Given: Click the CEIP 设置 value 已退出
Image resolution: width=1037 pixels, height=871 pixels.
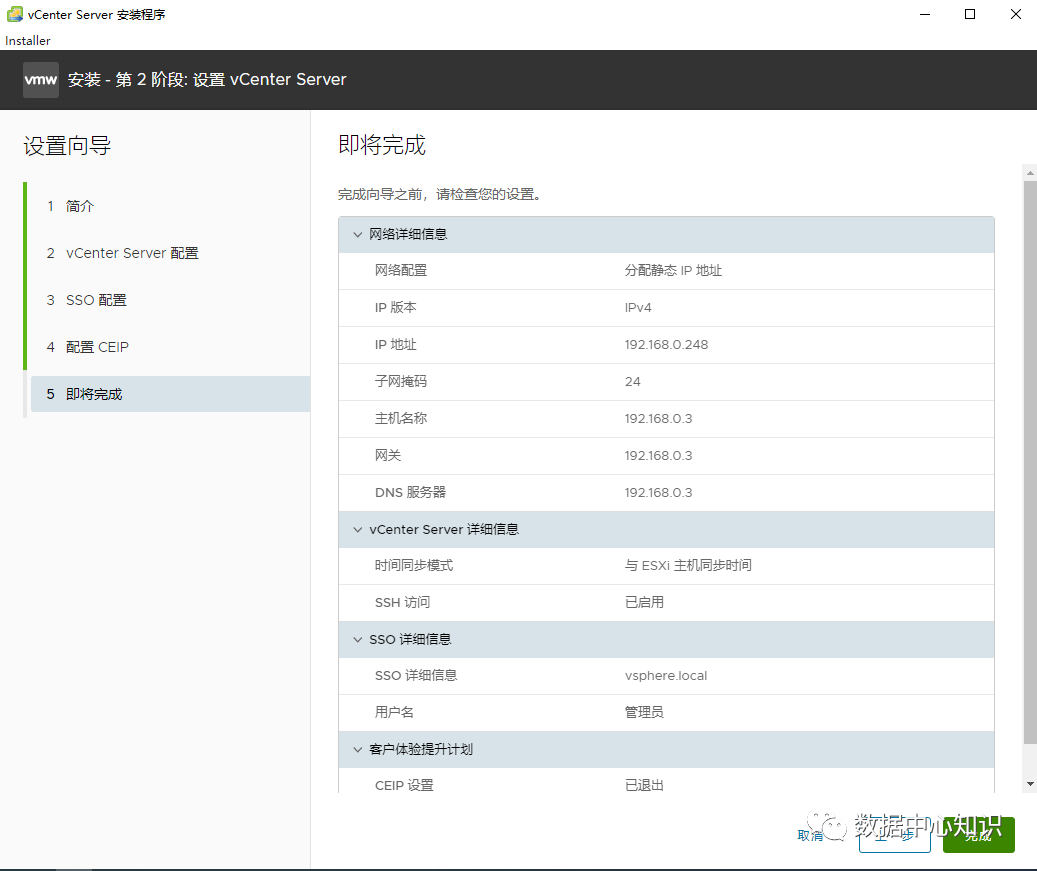Looking at the screenshot, I should [644, 785].
